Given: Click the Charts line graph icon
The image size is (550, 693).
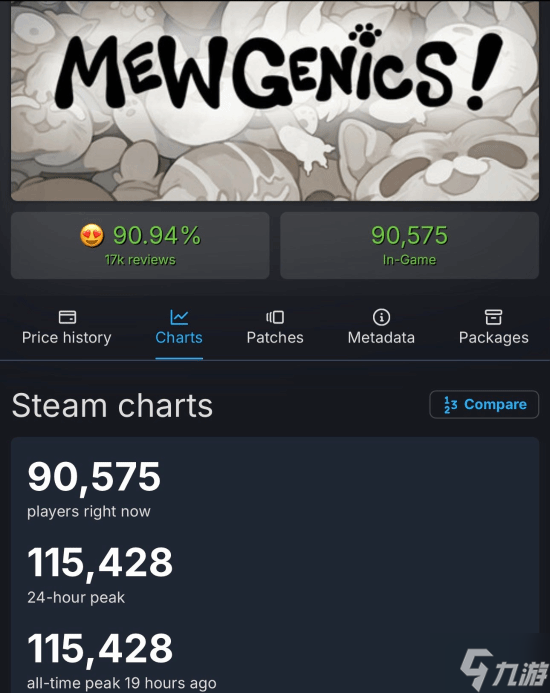Looking at the screenshot, I should [179, 317].
